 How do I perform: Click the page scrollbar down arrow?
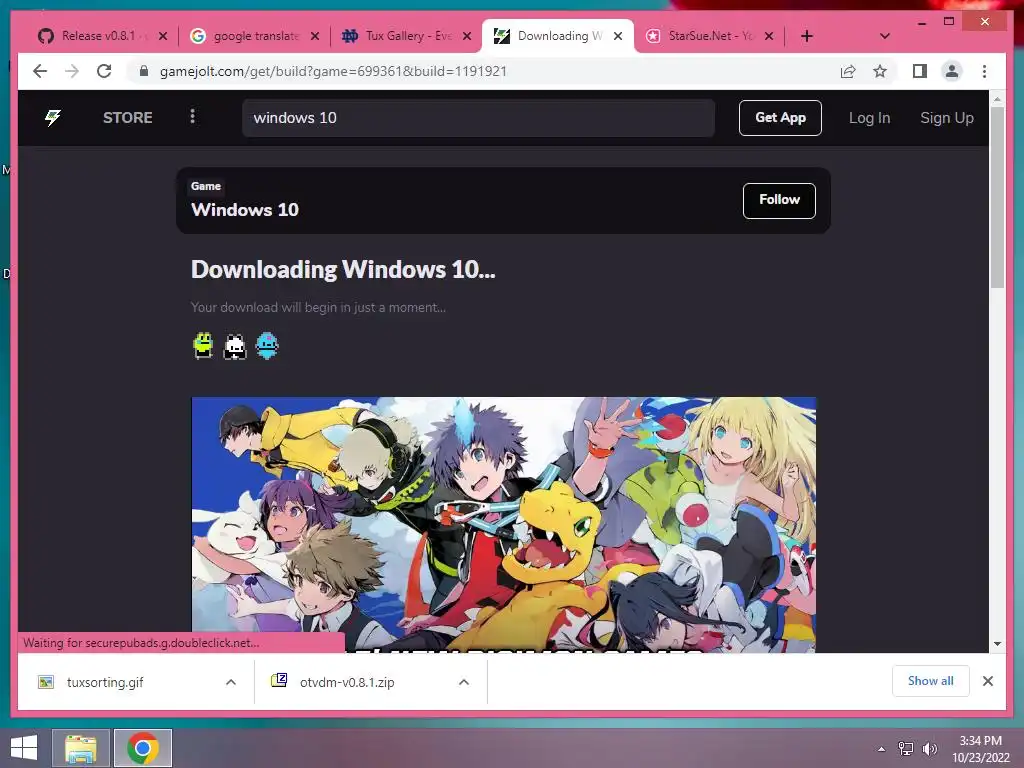pyautogui.click(x=997, y=644)
